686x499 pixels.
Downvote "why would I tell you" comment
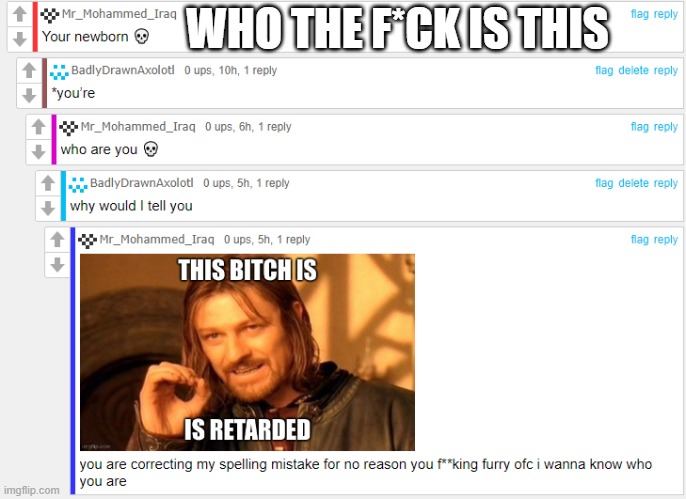point(48,208)
